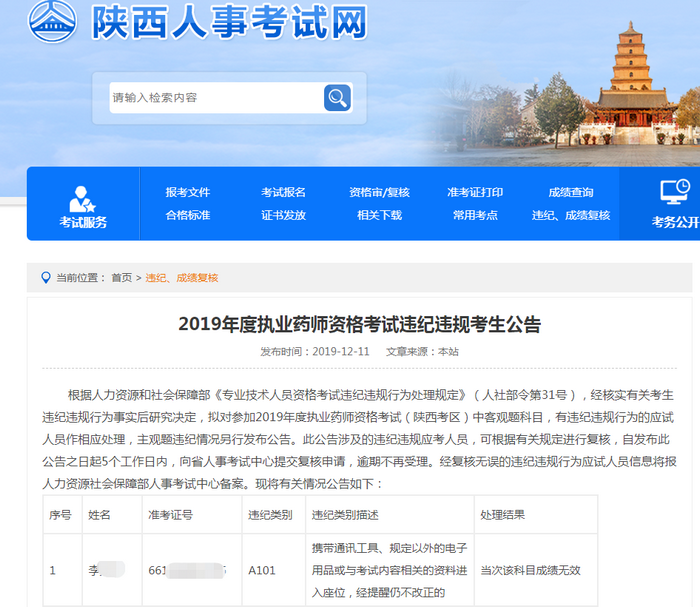Screen dimensions: 700x607
Task: Focus the 请输入检索内容 search field
Action: (215, 98)
